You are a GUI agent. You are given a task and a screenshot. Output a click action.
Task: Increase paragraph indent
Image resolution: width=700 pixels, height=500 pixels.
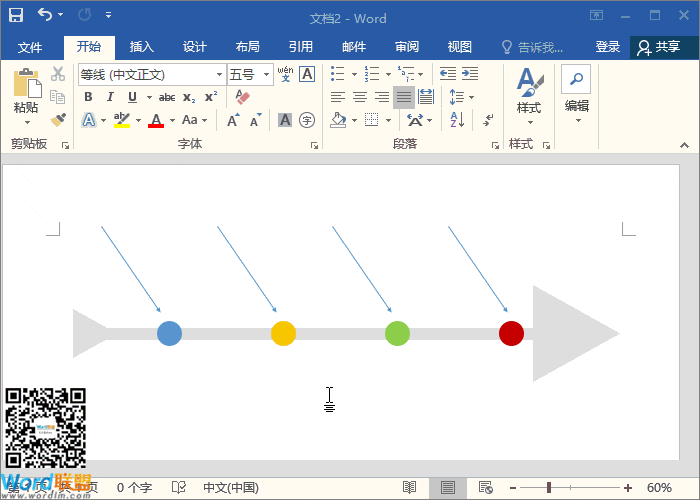click(470, 74)
